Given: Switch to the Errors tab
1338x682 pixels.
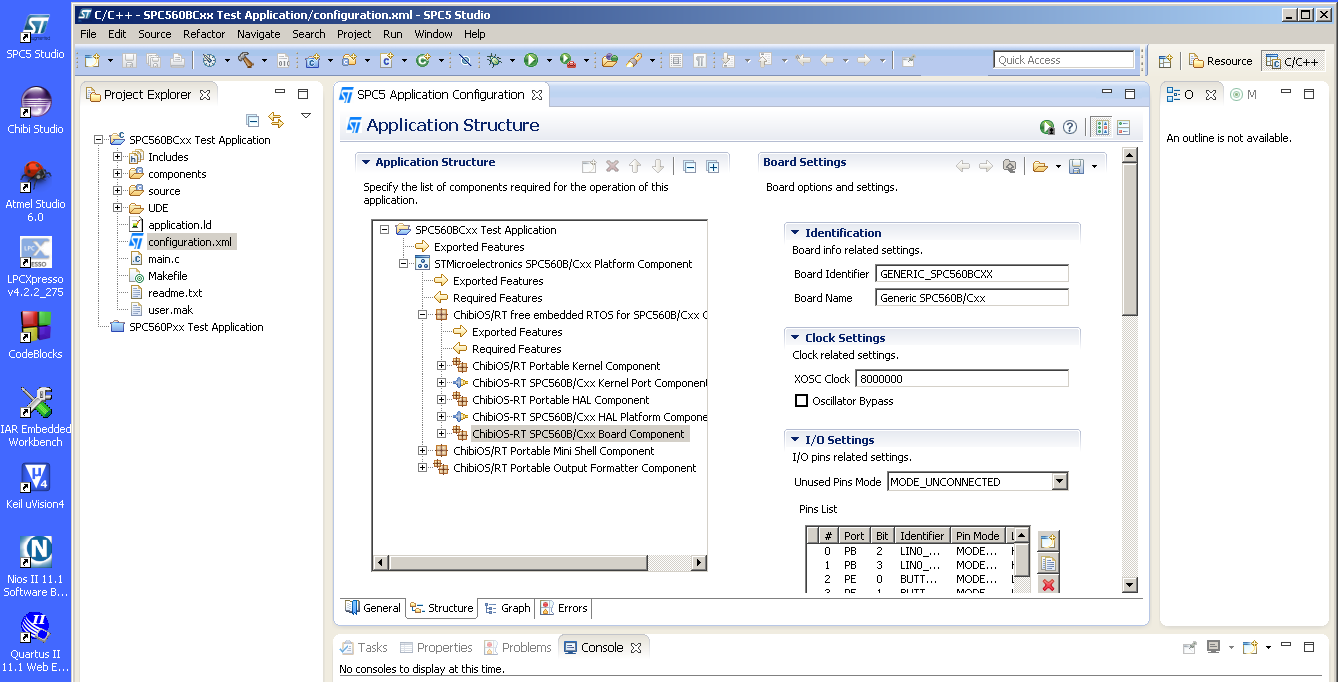Looking at the screenshot, I should click(x=564, y=608).
